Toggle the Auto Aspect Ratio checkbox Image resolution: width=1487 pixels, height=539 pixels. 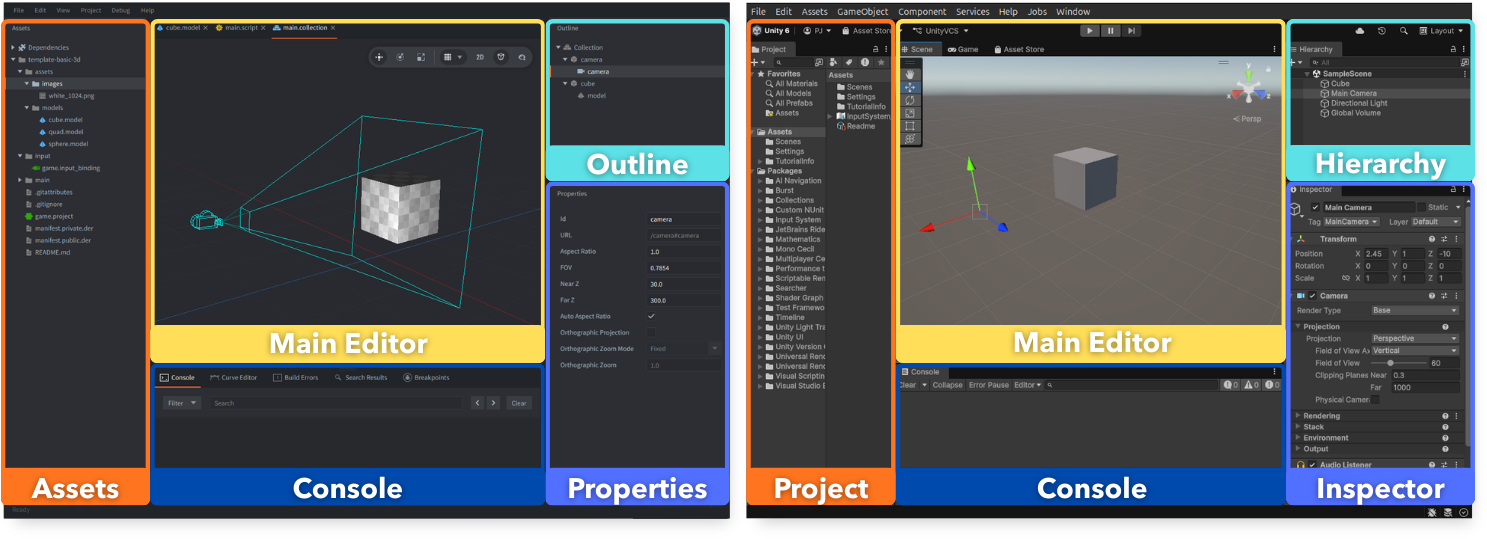[651, 316]
